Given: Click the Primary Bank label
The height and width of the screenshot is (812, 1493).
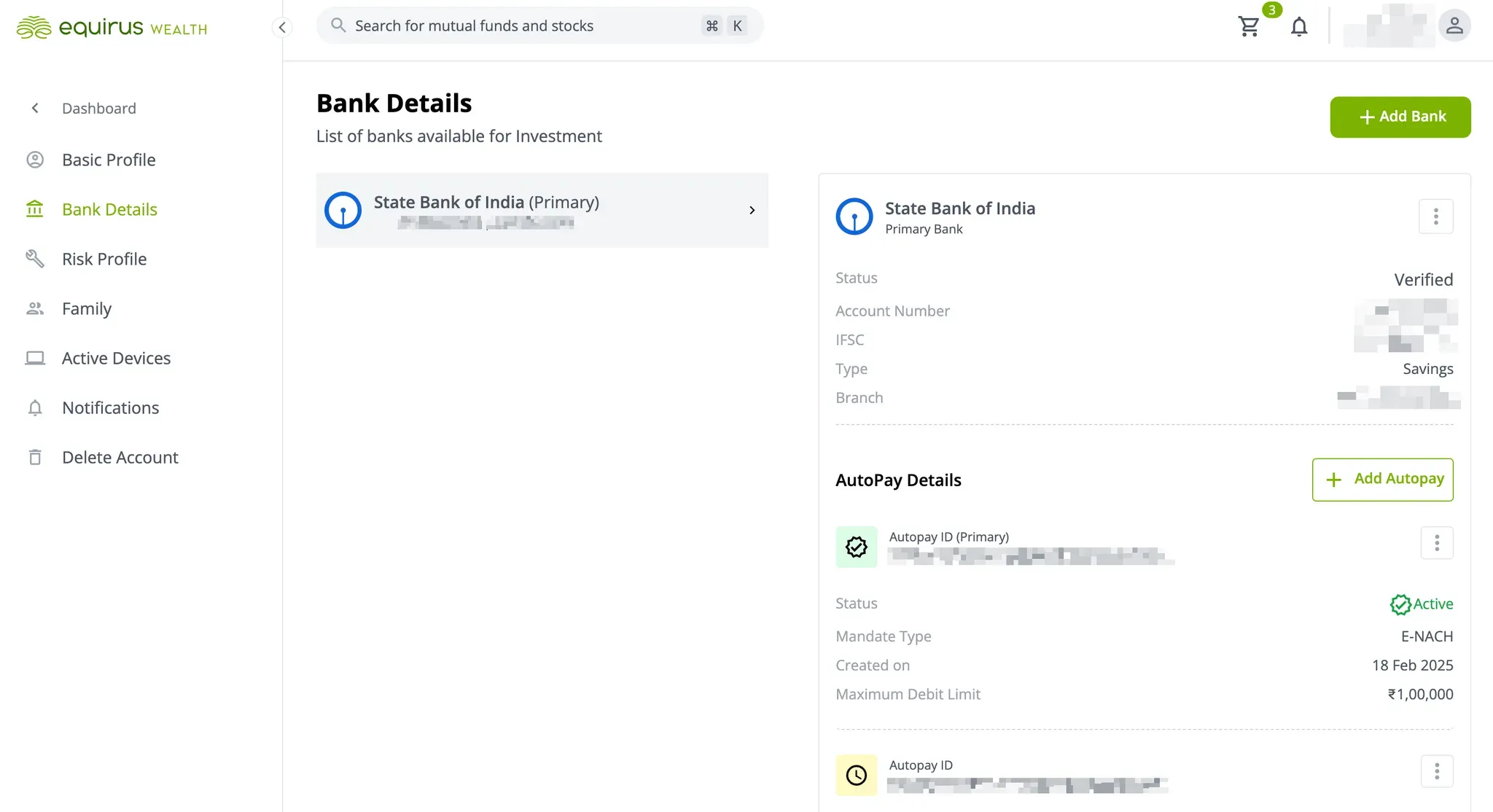Looking at the screenshot, I should 924,230.
